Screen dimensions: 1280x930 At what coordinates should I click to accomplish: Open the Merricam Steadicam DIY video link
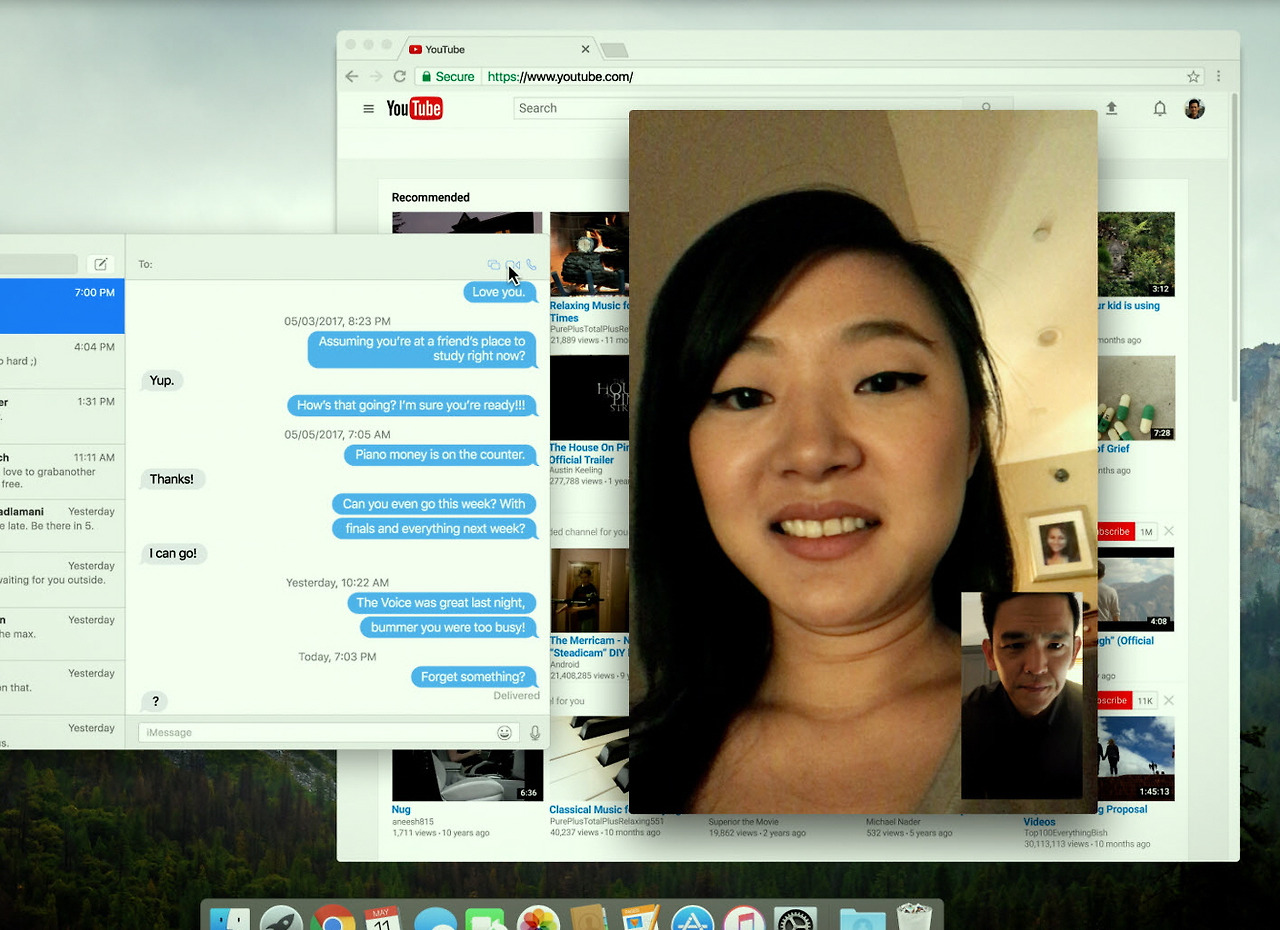tap(589, 646)
